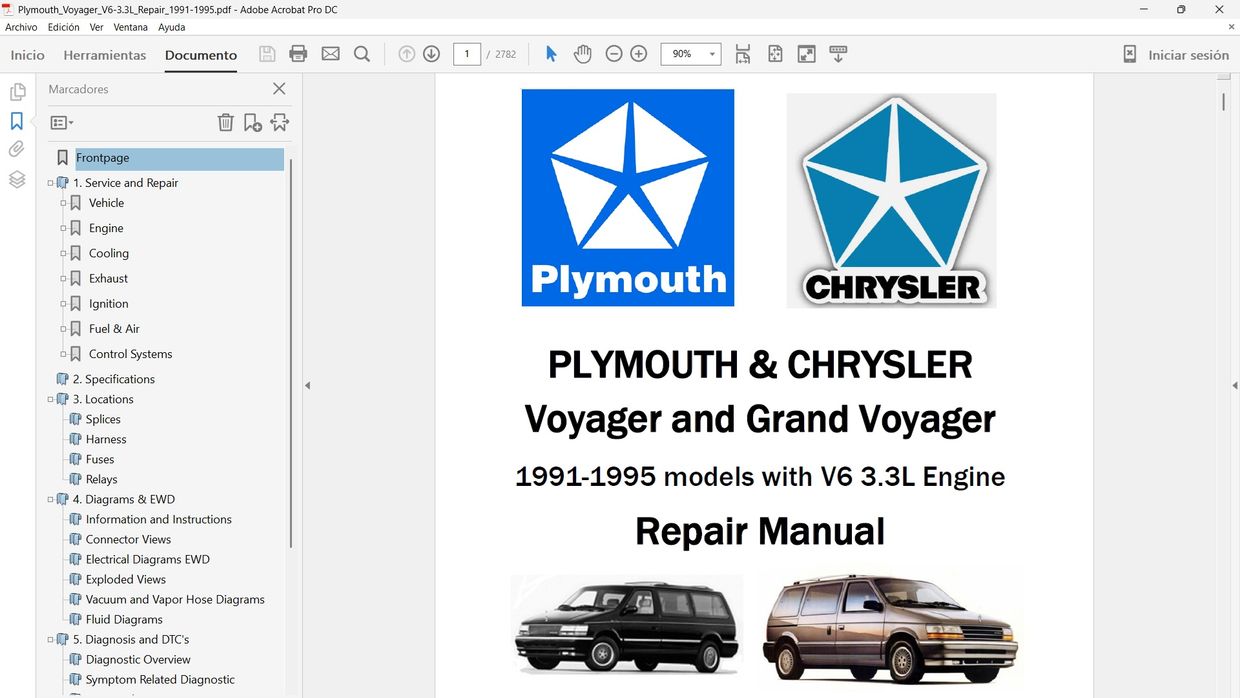Open the Diagnostic Overview bookmark
The width and height of the screenshot is (1240, 698).
click(138, 659)
